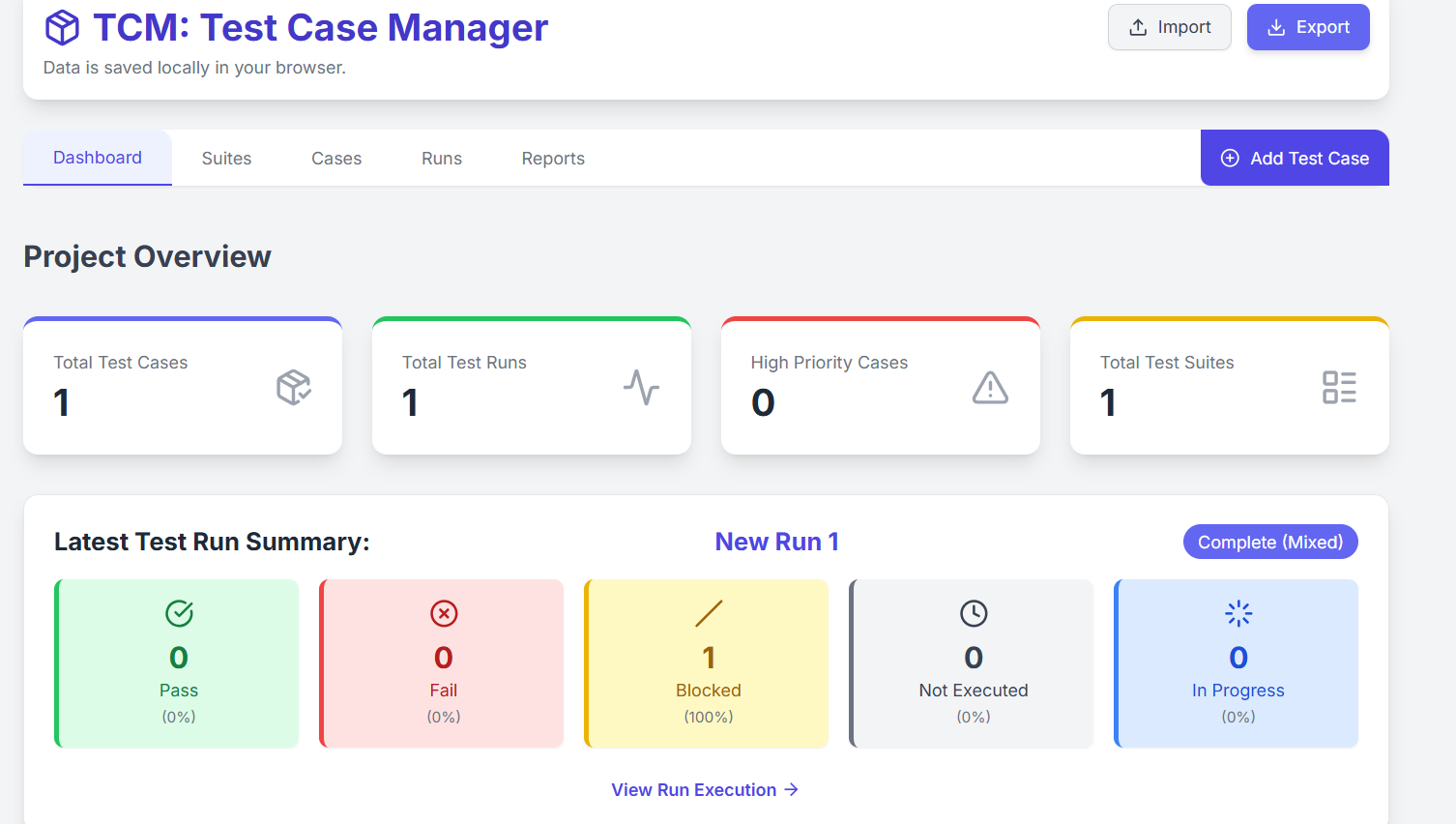
Task: Click the TCM package logo icon
Action: click(61, 27)
